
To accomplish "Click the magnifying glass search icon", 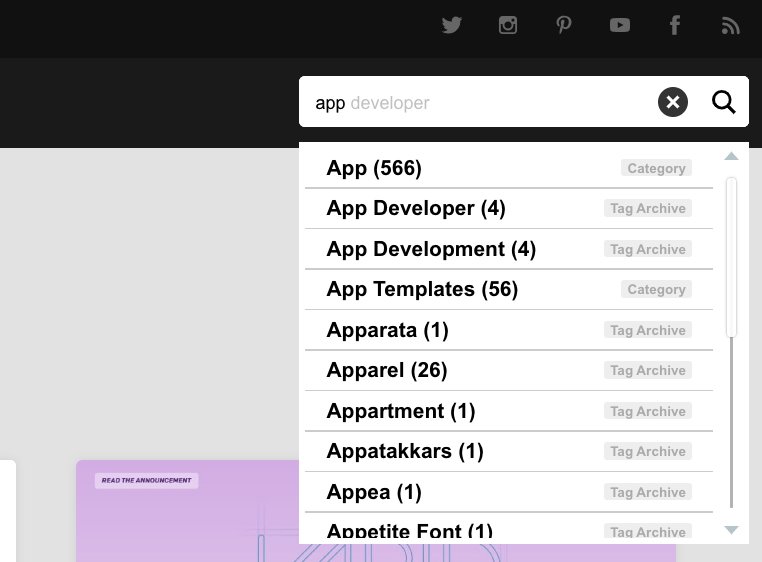I will pos(724,102).
